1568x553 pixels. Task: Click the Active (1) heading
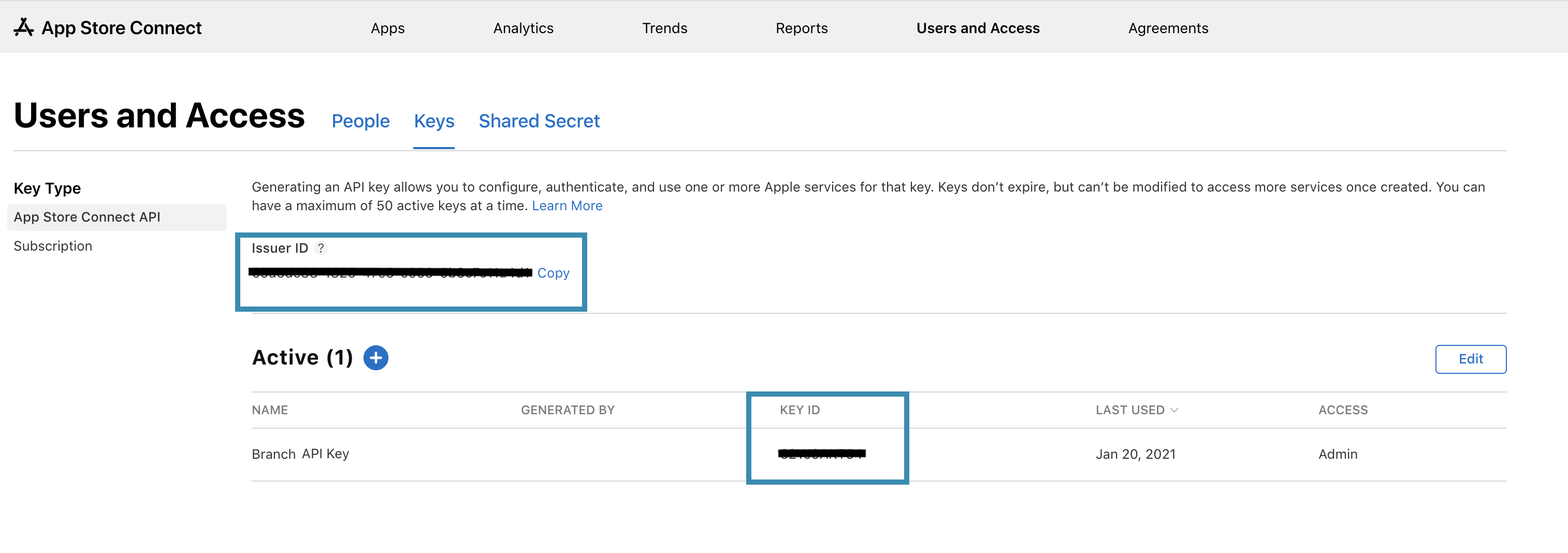point(302,357)
